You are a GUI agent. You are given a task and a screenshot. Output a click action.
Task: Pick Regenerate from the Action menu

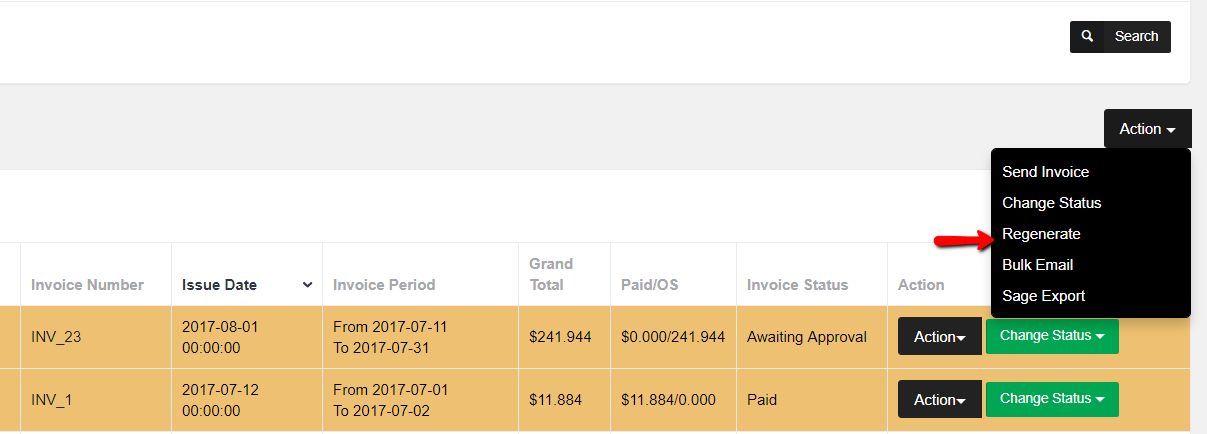[x=1041, y=234]
